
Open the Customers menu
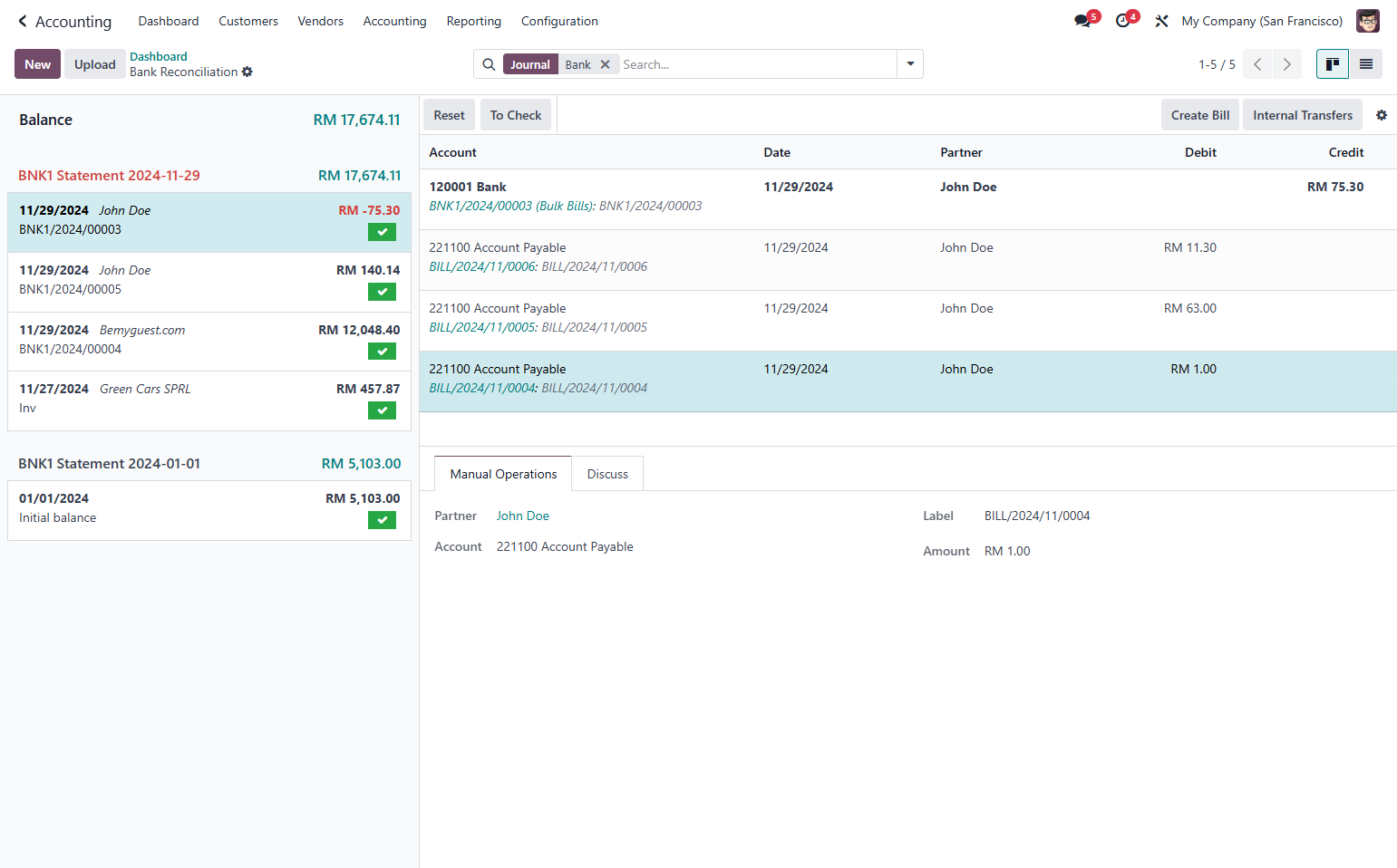tap(248, 21)
